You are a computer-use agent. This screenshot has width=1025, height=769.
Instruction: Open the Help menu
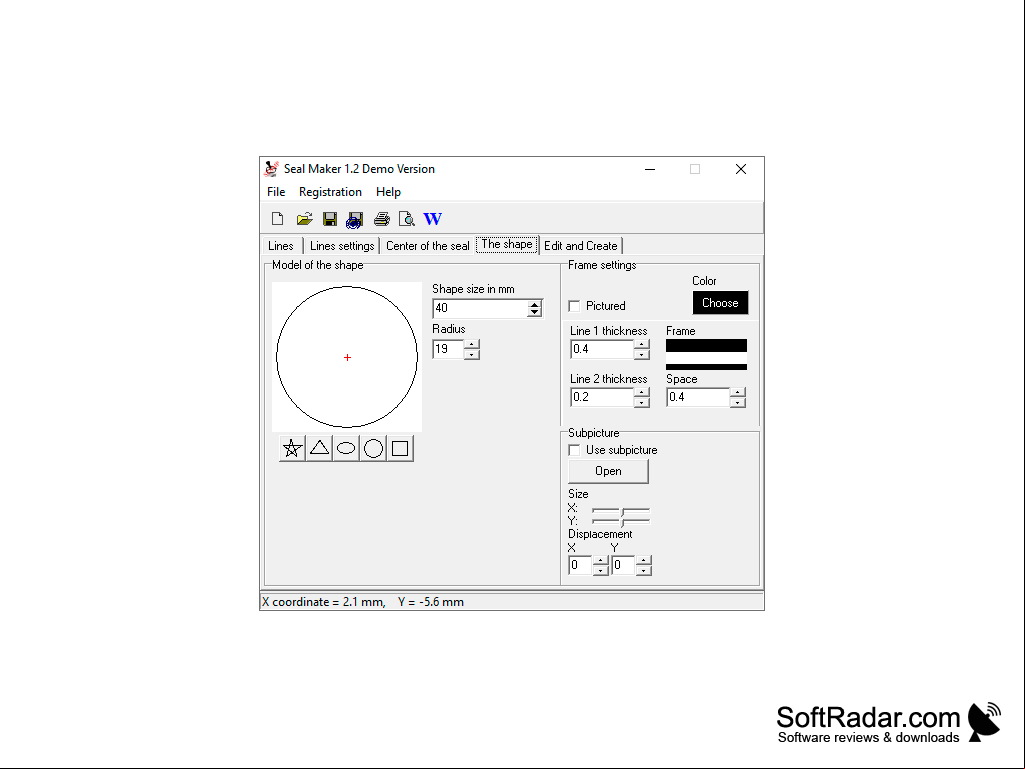[388, 192]
